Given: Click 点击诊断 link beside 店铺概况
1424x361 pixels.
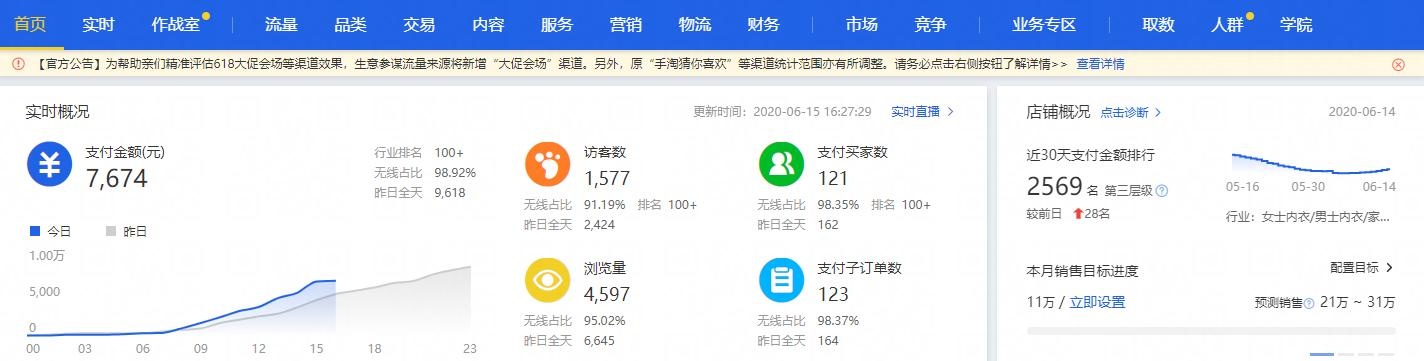Looking at the screenshot, I should pos(1130,112).
